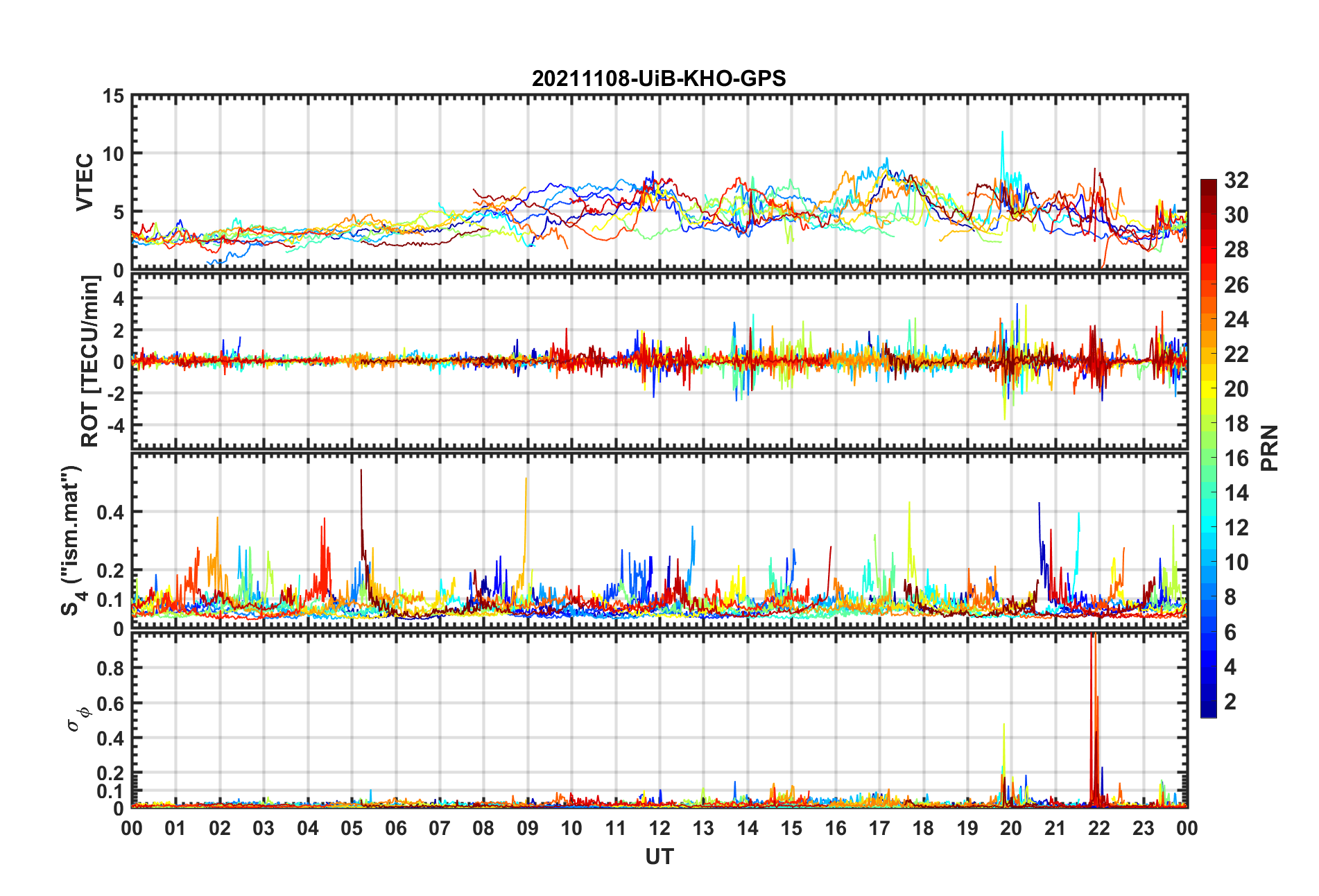Click the UT x-axis label
This screenshot has height=896, width=1319.
coord(659,857)
